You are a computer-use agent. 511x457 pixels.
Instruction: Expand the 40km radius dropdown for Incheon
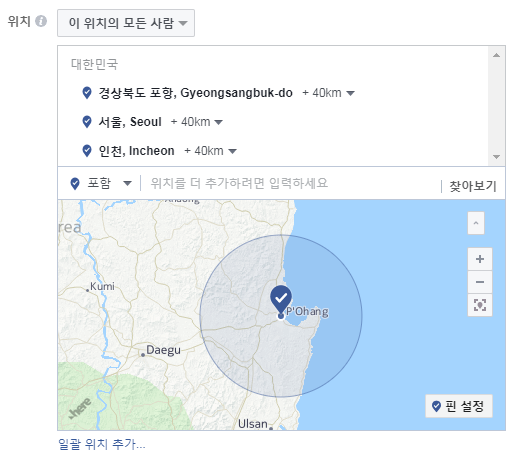pos(210,151)
